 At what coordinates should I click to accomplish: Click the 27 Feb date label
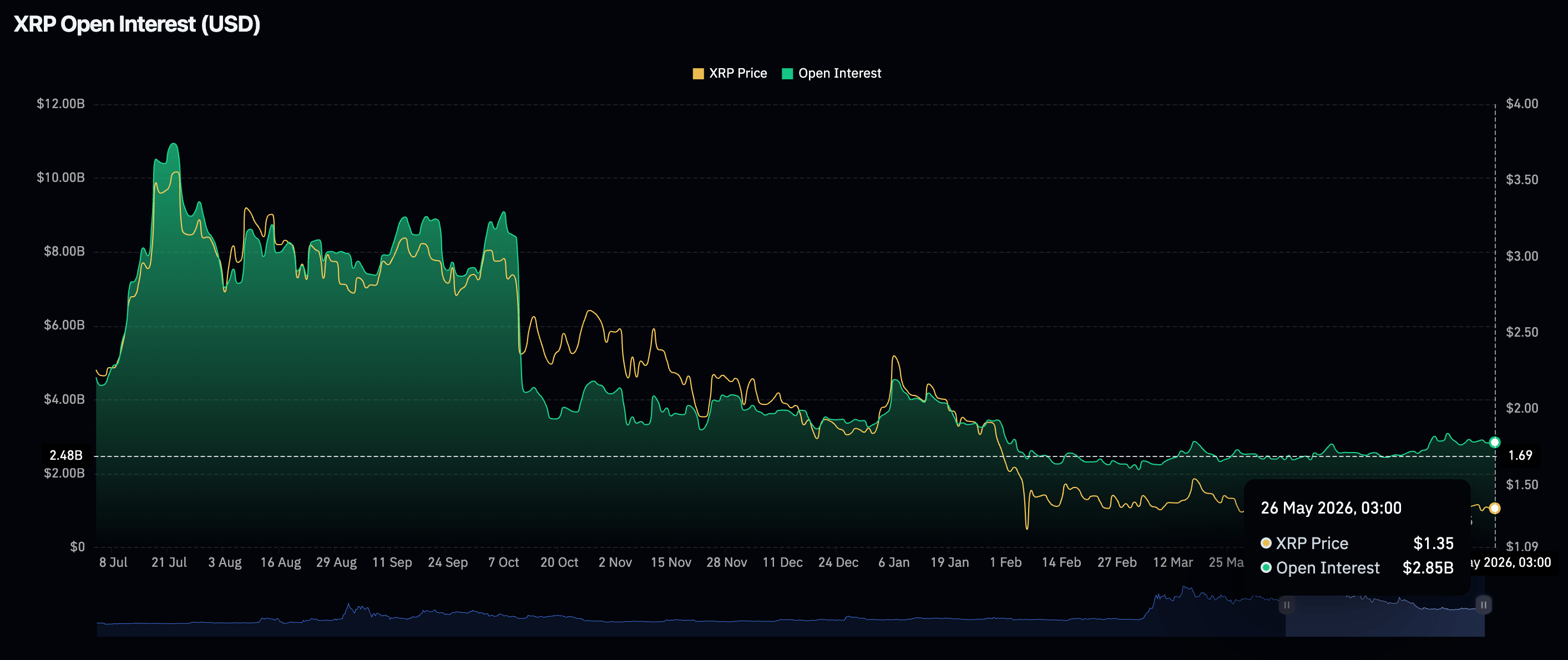[1117, 562]
